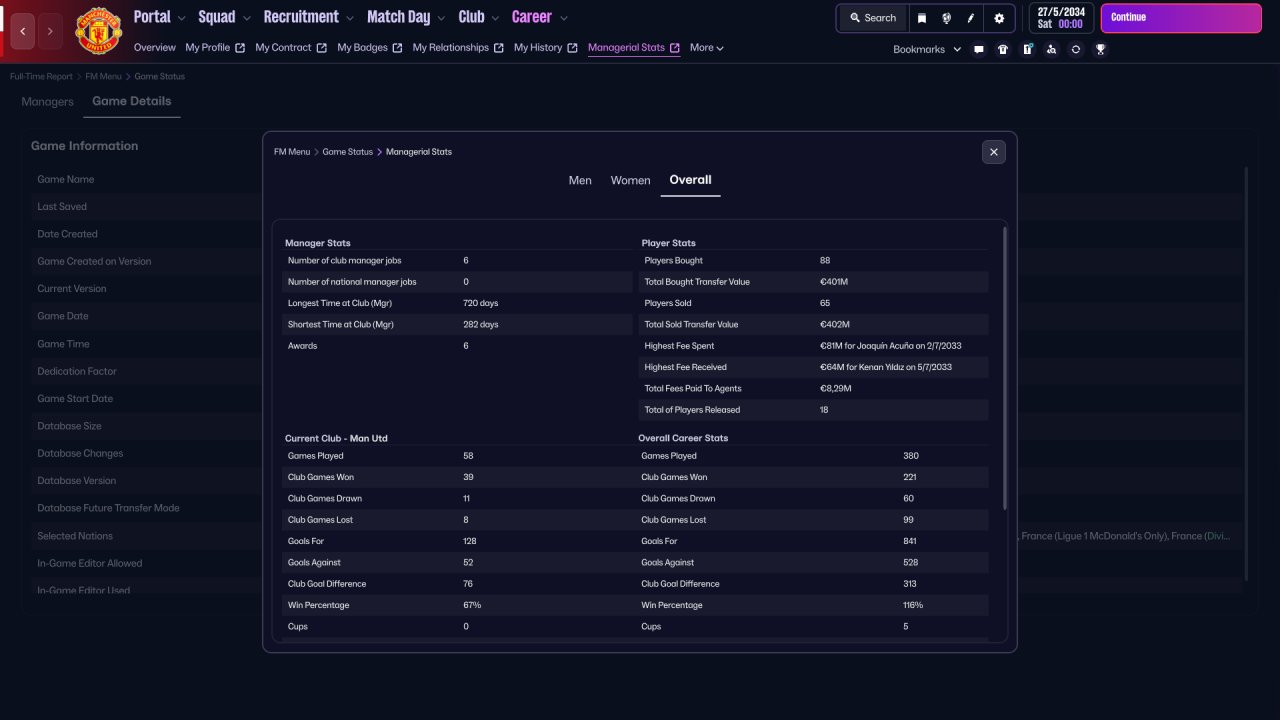Click the Managerial Stats dialog scrollbar
Viewport: 1280px width, 720px height.
tap(1005, 370)
